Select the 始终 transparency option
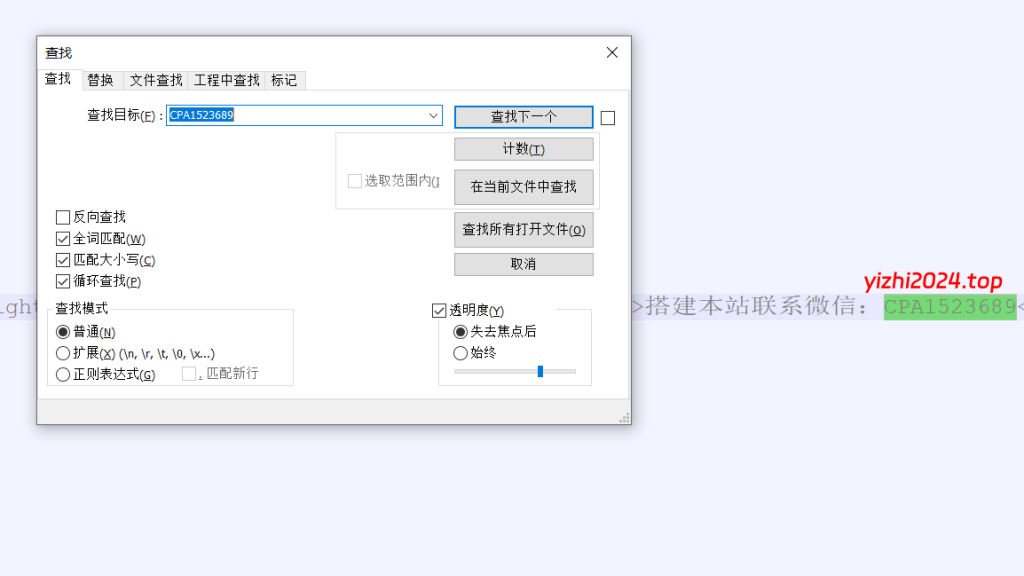The width and height of the screenshot is (1024, 576). pos(461,353)
